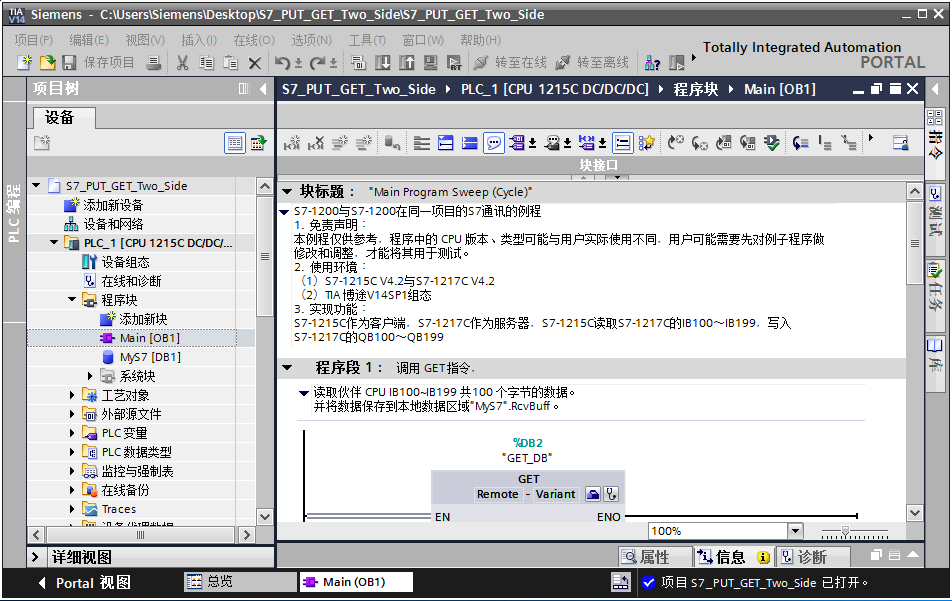Select 添加新块 in program blocks

pyautogui.click(x=134, y=319)
